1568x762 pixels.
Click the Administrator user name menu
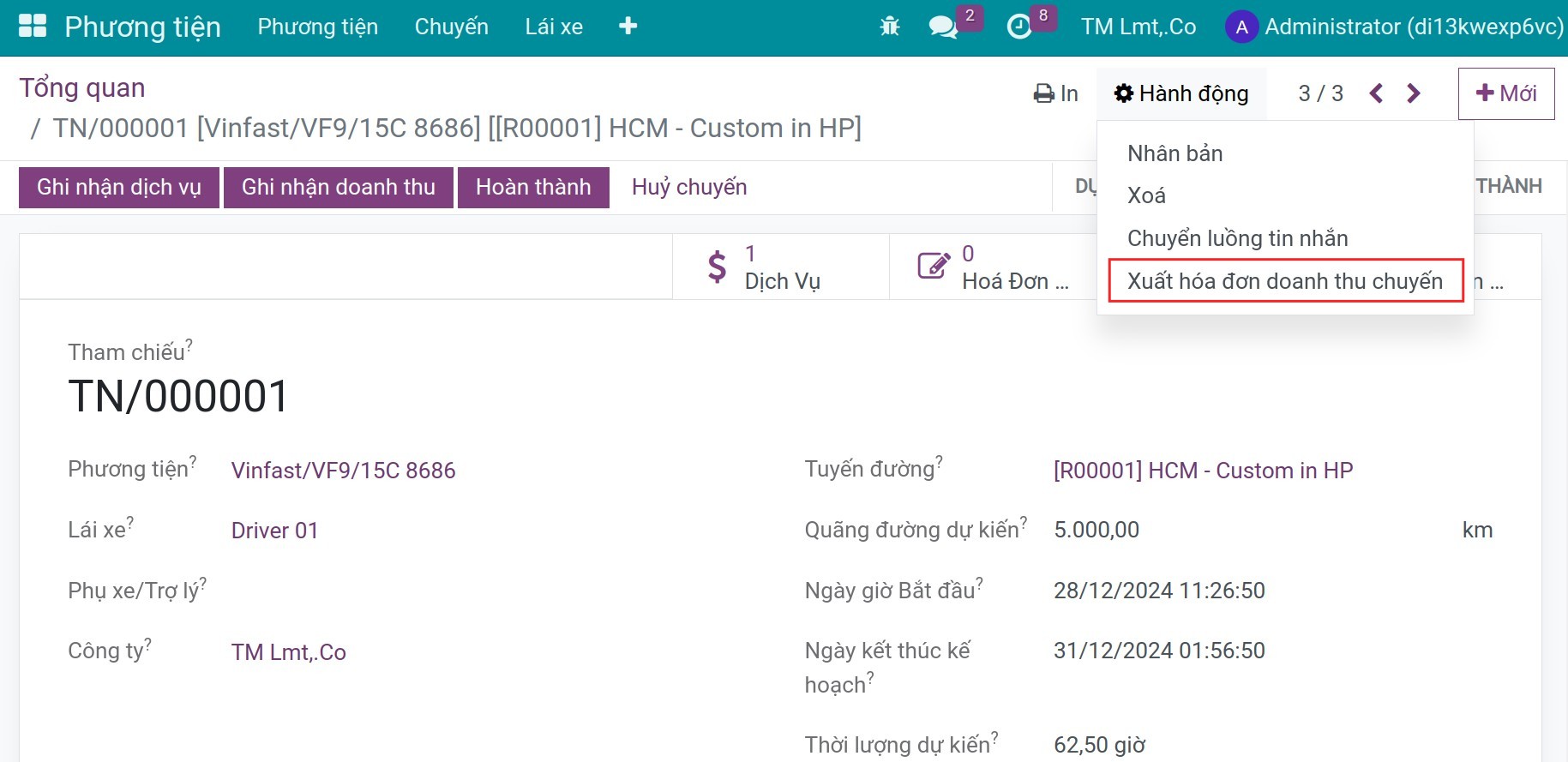1415,27
